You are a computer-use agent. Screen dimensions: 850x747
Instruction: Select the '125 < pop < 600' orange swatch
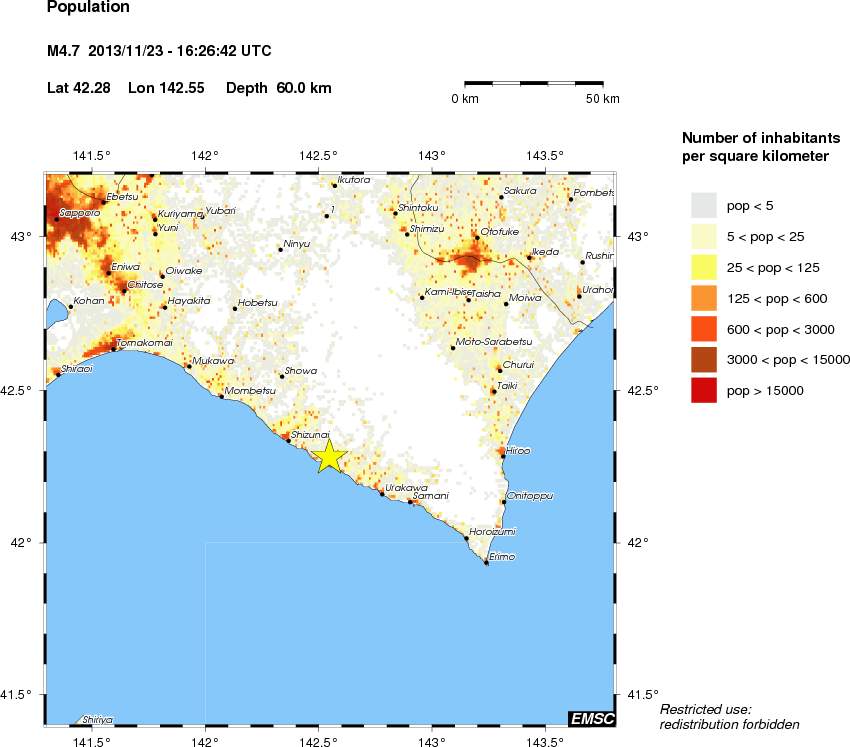705,298
